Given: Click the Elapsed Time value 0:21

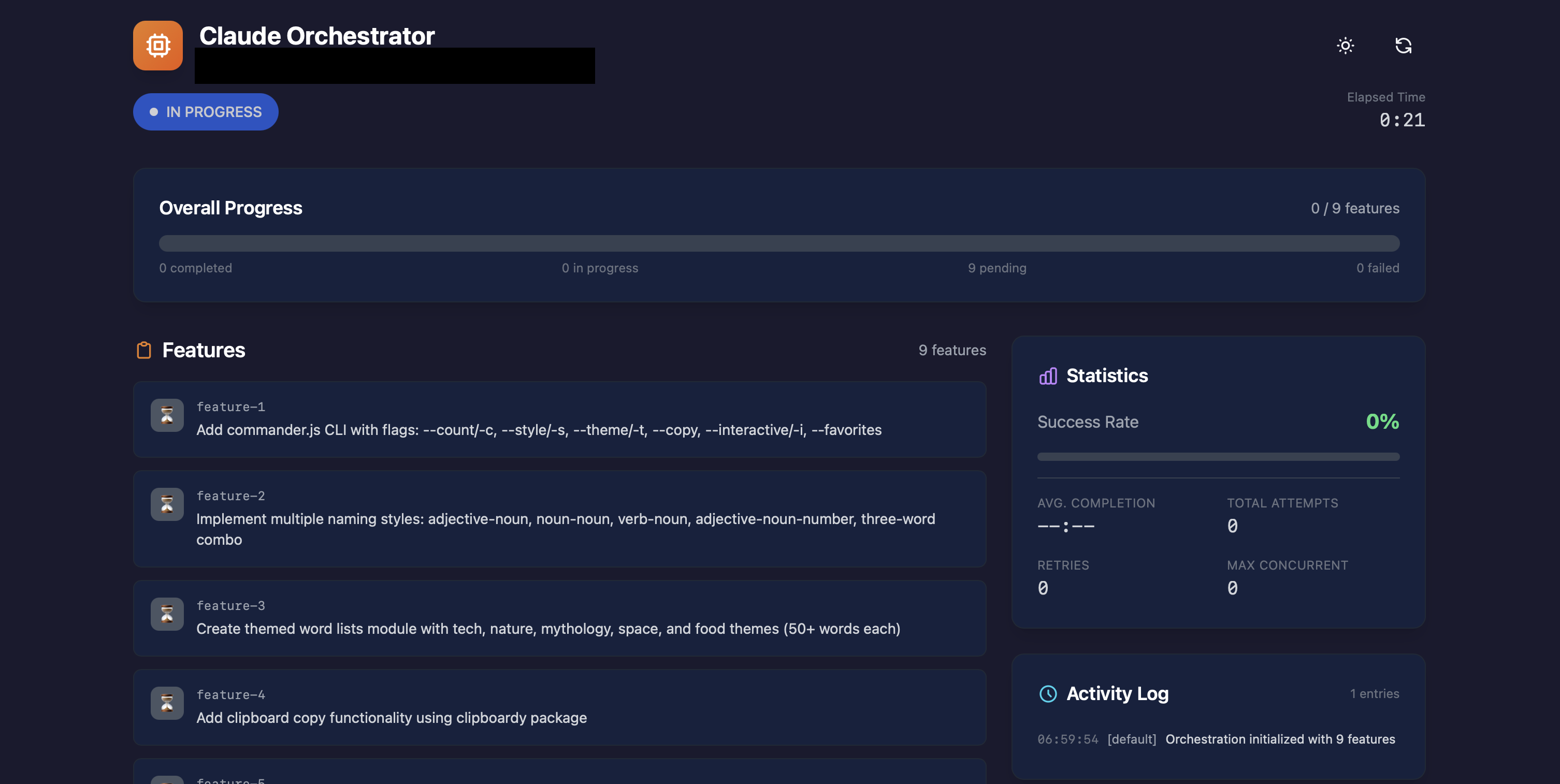Looking at the screenshot, I should [x=1402, y=120].
